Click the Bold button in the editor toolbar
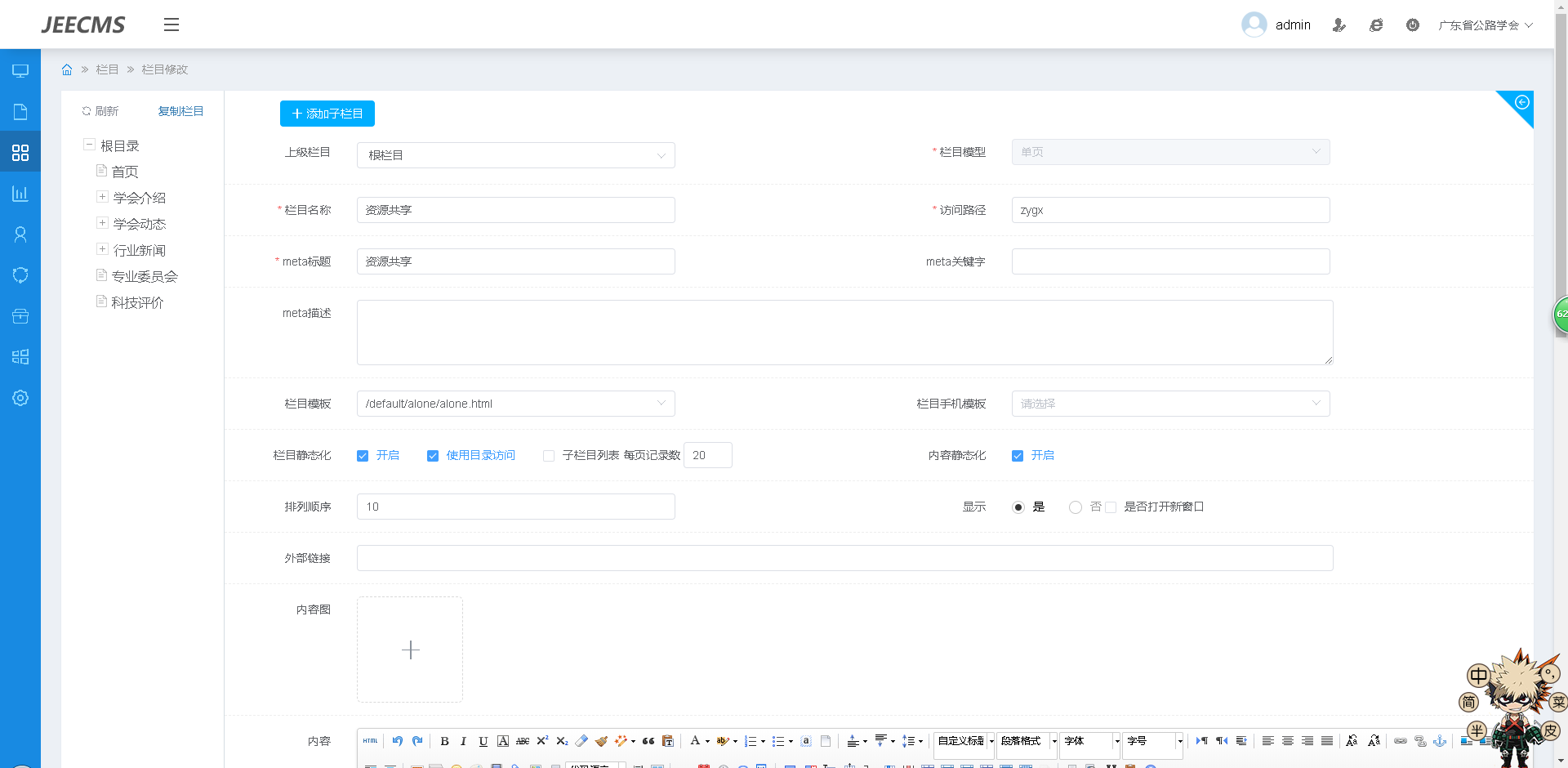Image resolution: width=1568 pixels, height=768 pixels. point(444,741)
